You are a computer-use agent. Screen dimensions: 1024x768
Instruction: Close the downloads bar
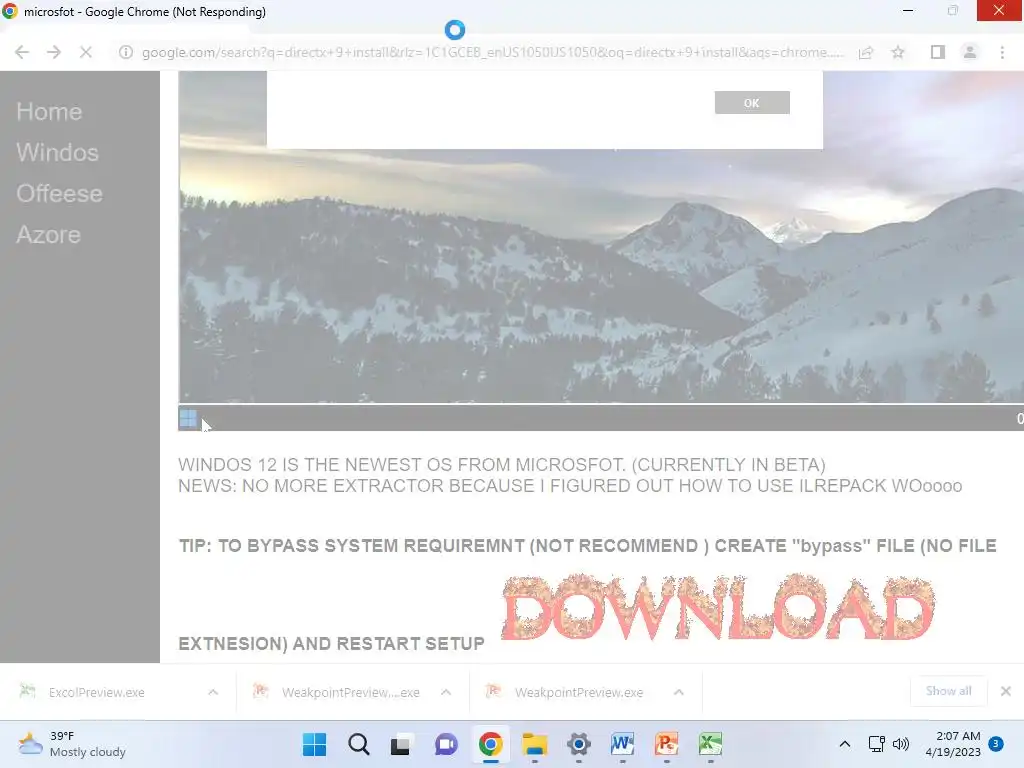[1006, 691]
